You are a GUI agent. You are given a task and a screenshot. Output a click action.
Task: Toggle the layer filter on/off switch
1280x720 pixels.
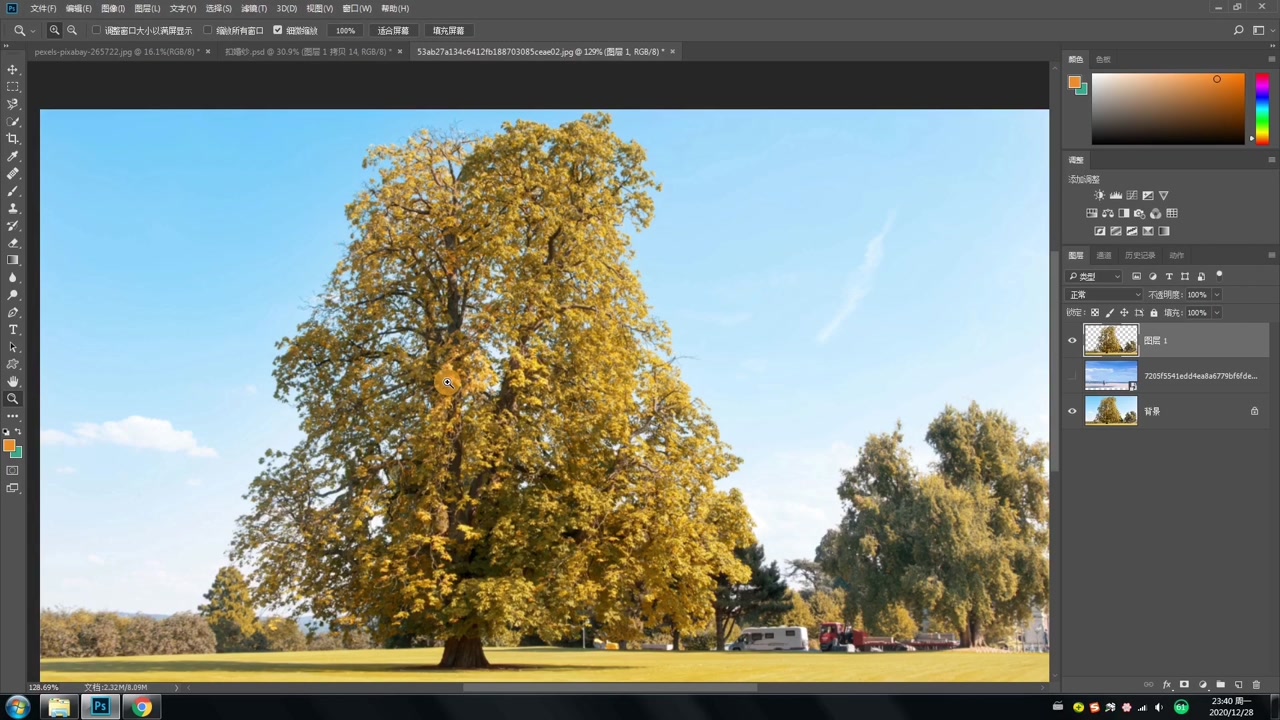1219,275
